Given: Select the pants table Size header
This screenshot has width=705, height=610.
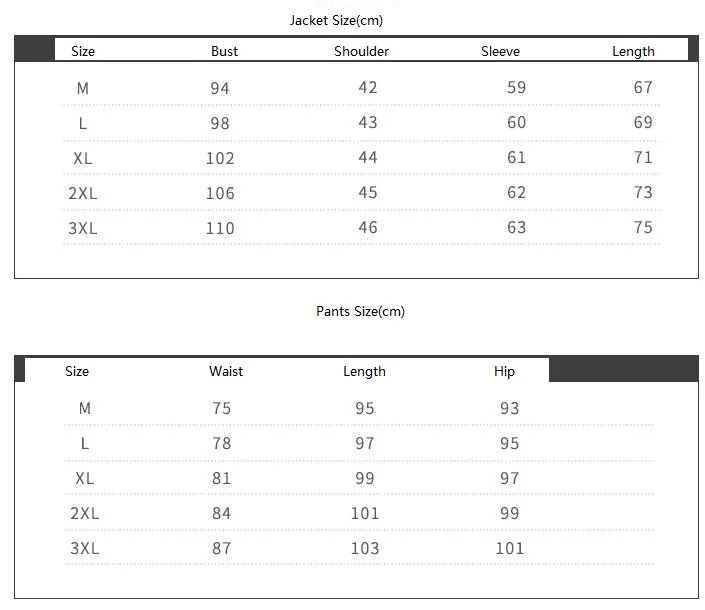Looking at the screenshot, I should tap(77, 371).
